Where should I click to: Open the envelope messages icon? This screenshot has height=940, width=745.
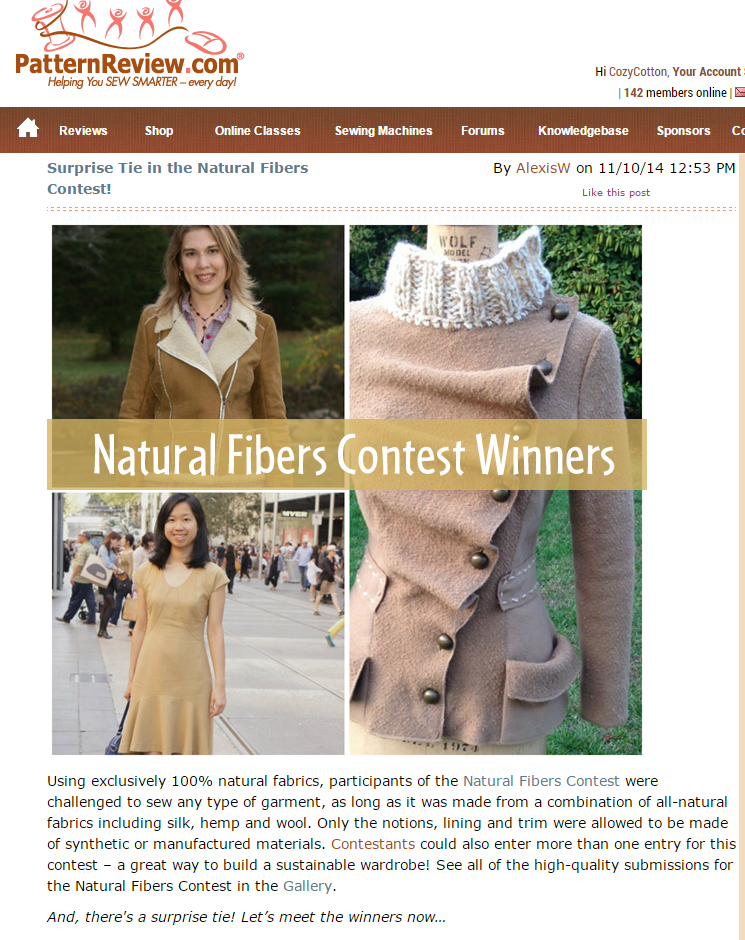(740, 92)
